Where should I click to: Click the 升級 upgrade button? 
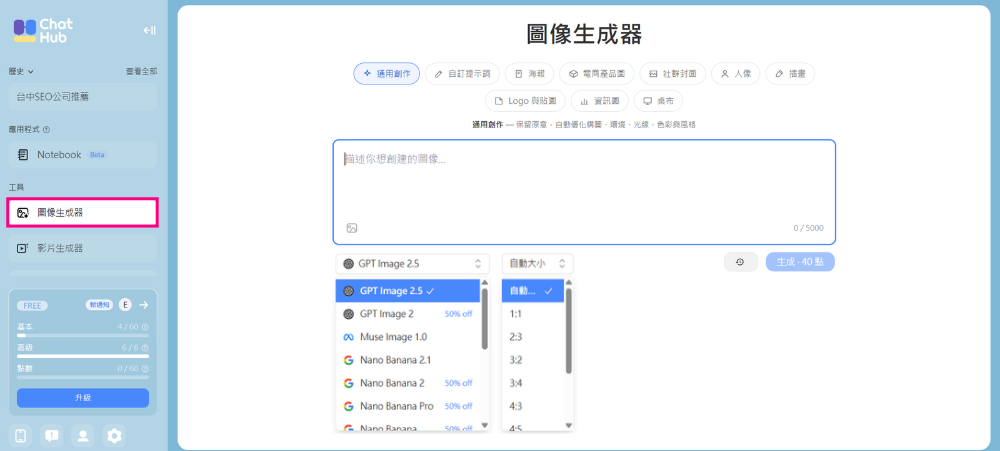click(x=83, y=397)
